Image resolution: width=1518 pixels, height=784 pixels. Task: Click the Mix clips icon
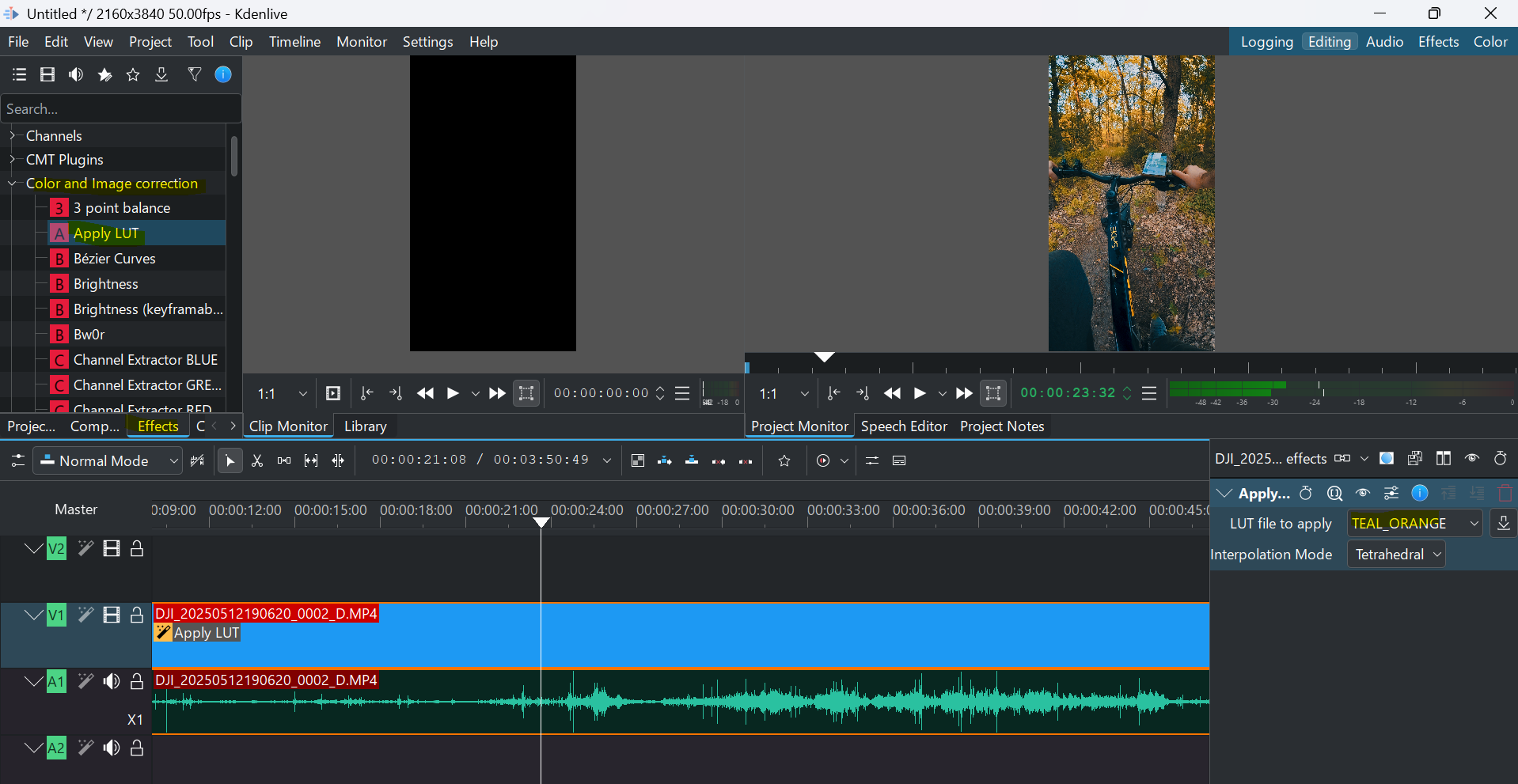638,460
